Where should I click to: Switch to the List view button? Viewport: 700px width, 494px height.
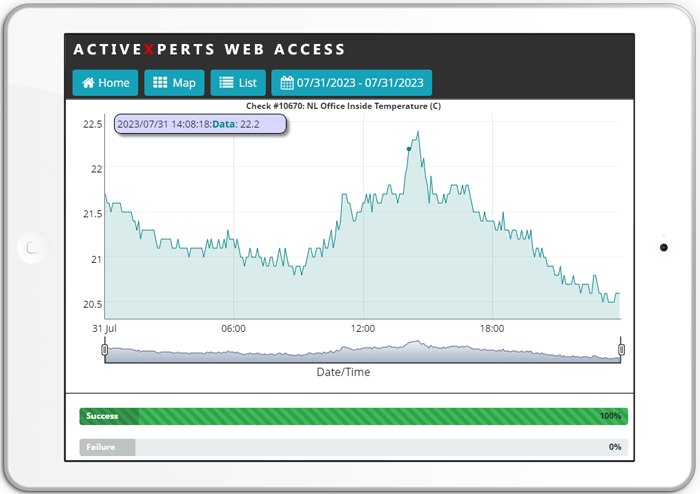coord(238,83)
